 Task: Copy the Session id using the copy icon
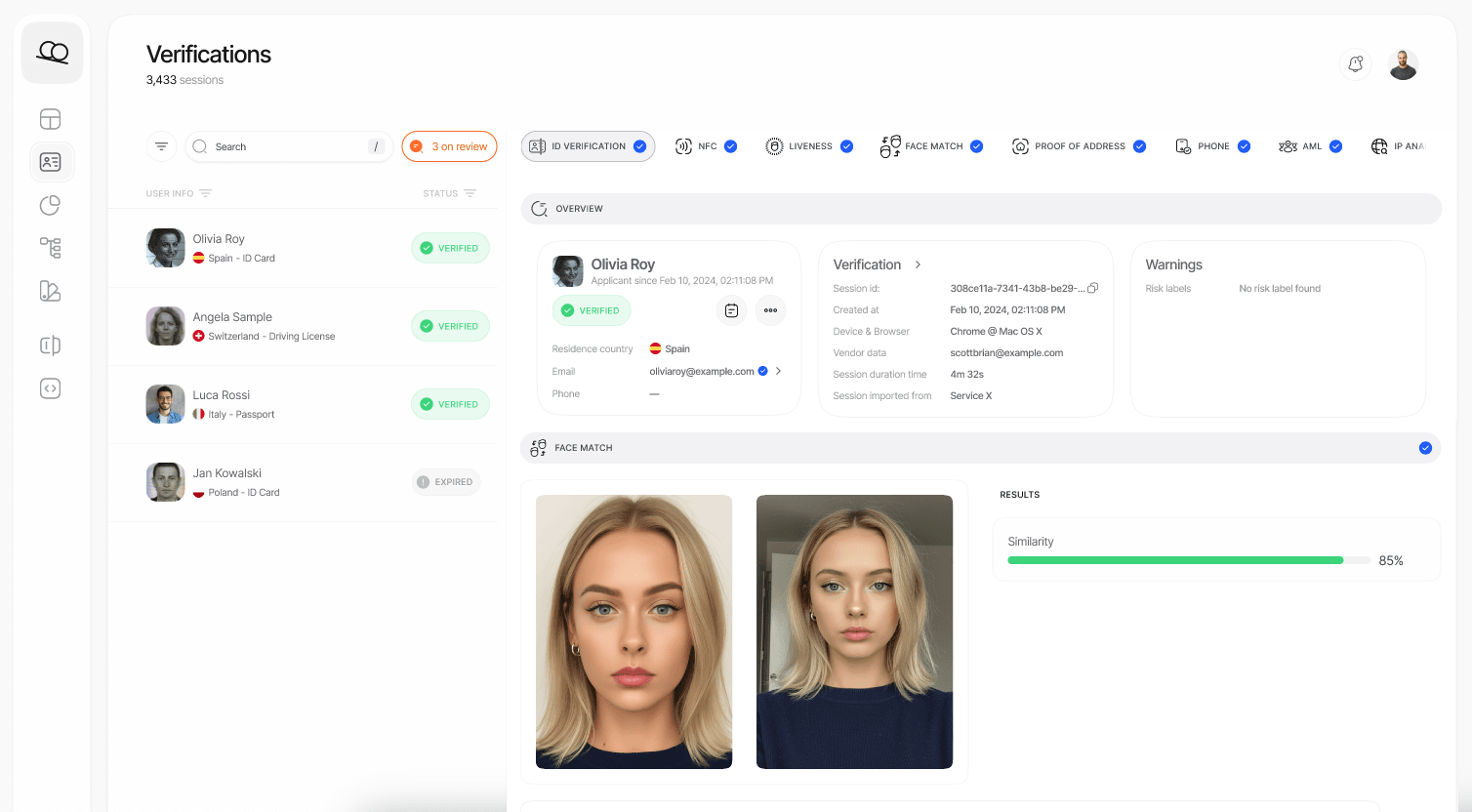click(x=1092, y=288)
